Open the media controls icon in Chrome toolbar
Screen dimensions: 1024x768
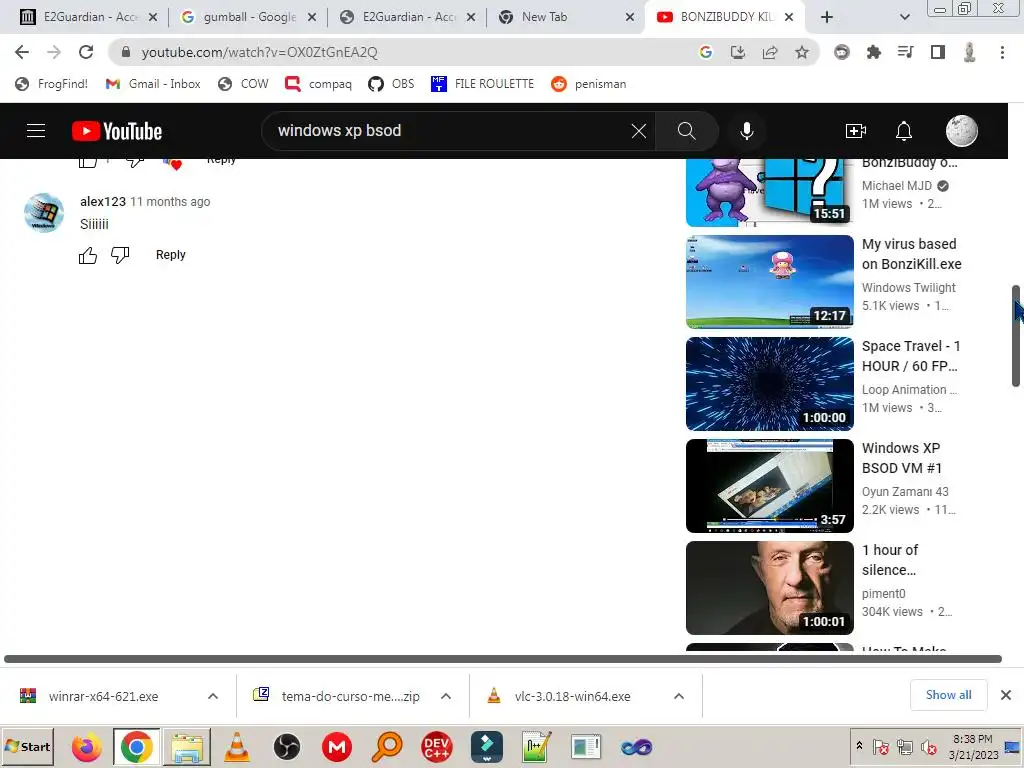click(906, 52)
